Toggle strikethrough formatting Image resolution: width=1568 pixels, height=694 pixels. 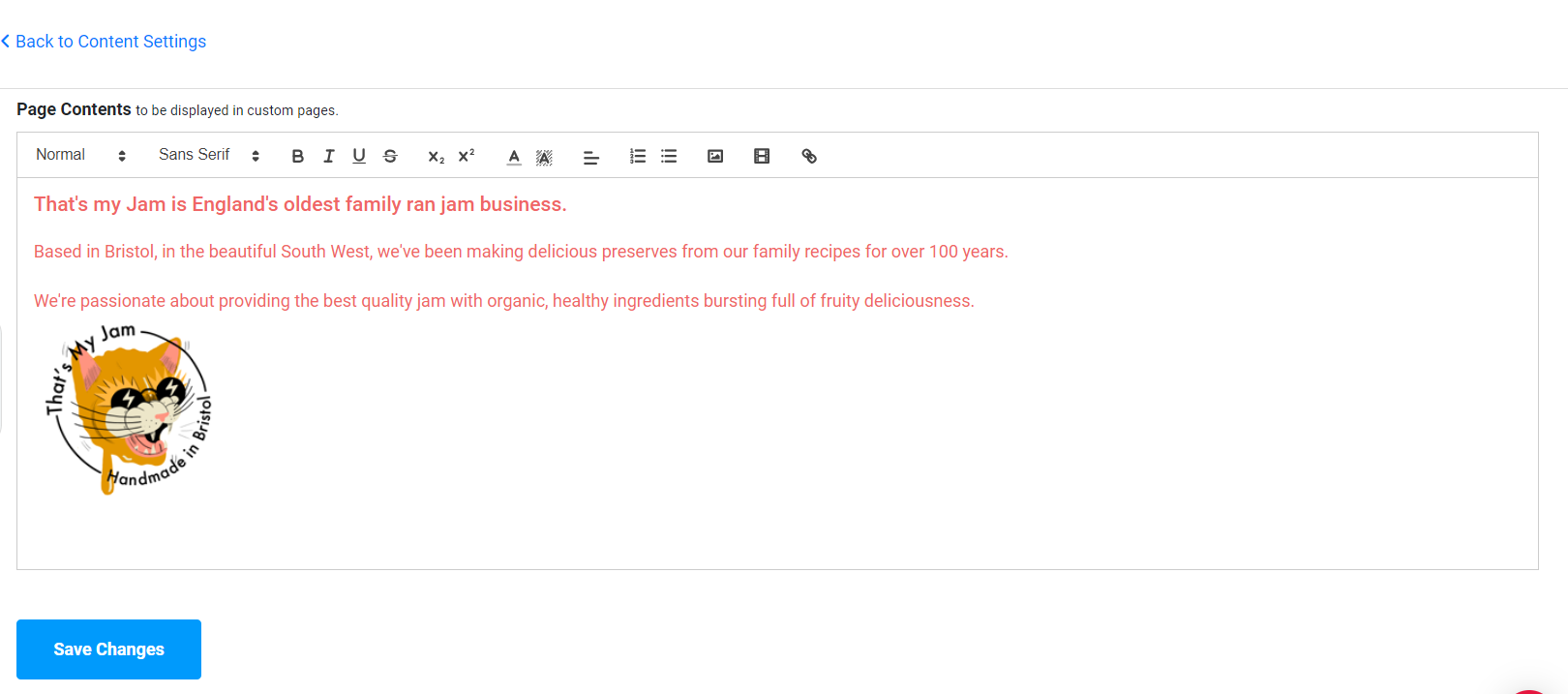pyautogui.click(x=390, y=156)
